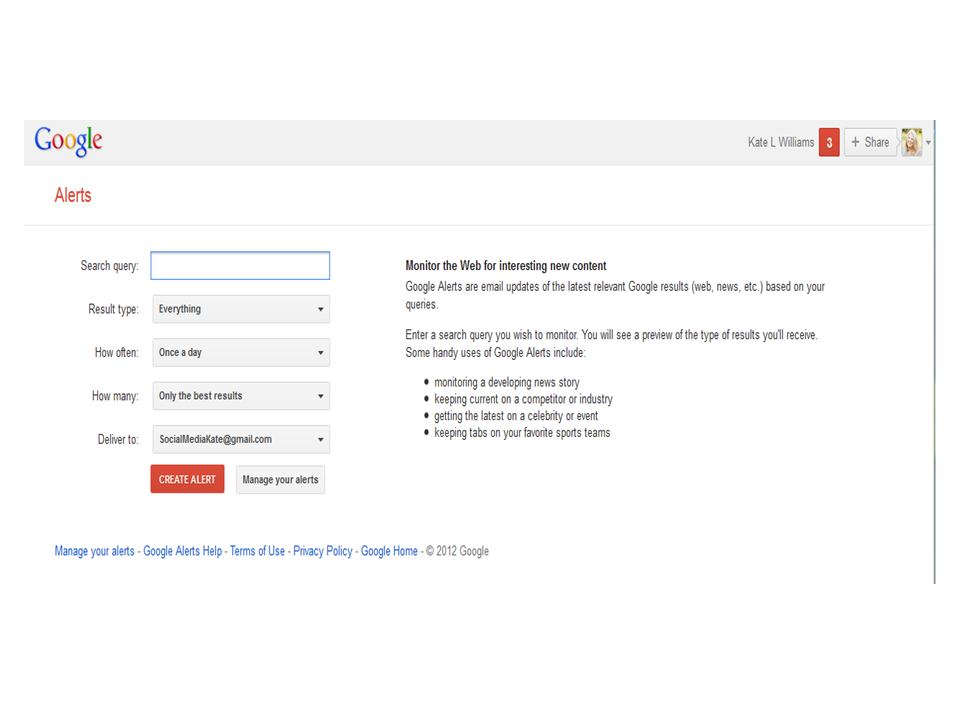Image resolution: width=960 pixels, height=720 pixels.
Task: Click the How often label
Action: tap(116, 353)
